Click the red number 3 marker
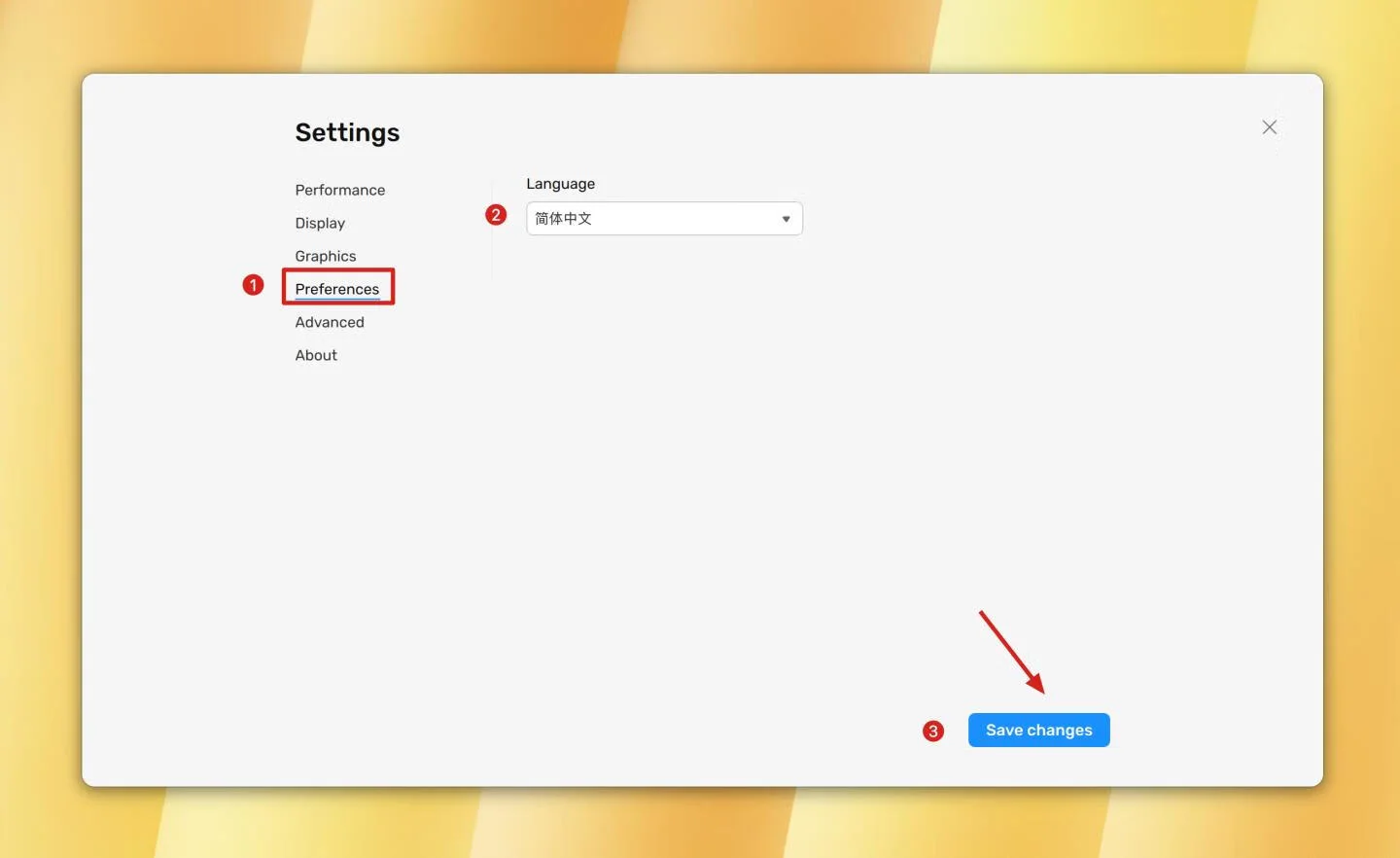Viewport: 1400px width, 858px height. pyautogui.click(x=933, y=731)
